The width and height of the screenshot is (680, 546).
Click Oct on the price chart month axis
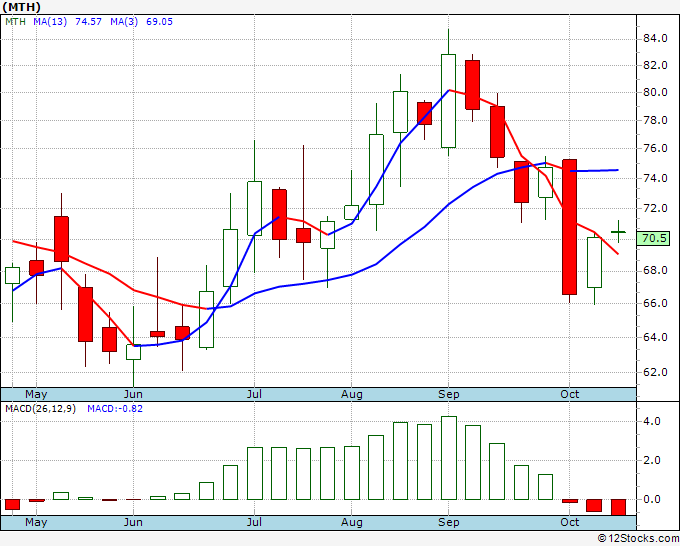coord(569,394)
